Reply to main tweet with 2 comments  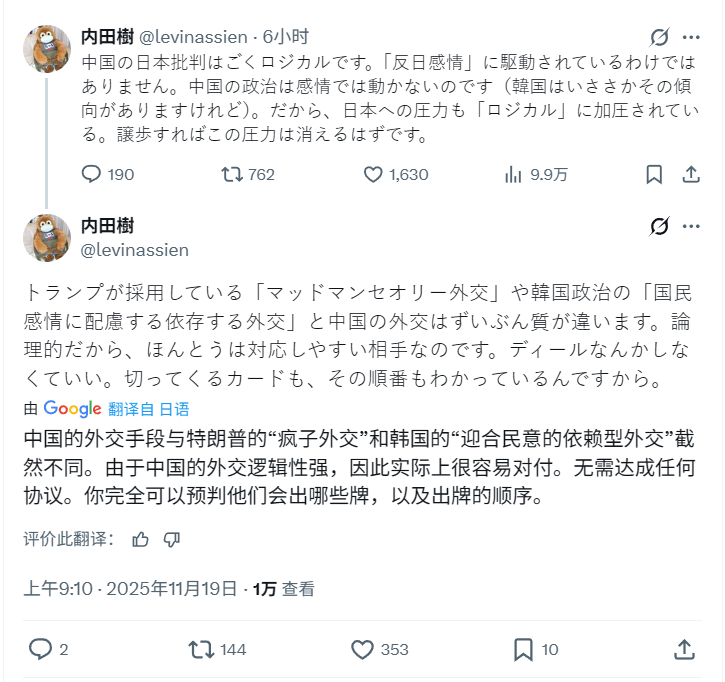coord(40,650)
